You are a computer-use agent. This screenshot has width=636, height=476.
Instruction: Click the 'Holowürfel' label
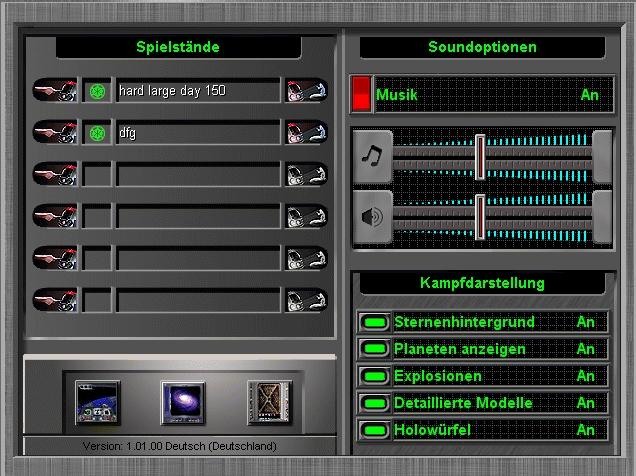pyautogui.click(x=432, y=430)
